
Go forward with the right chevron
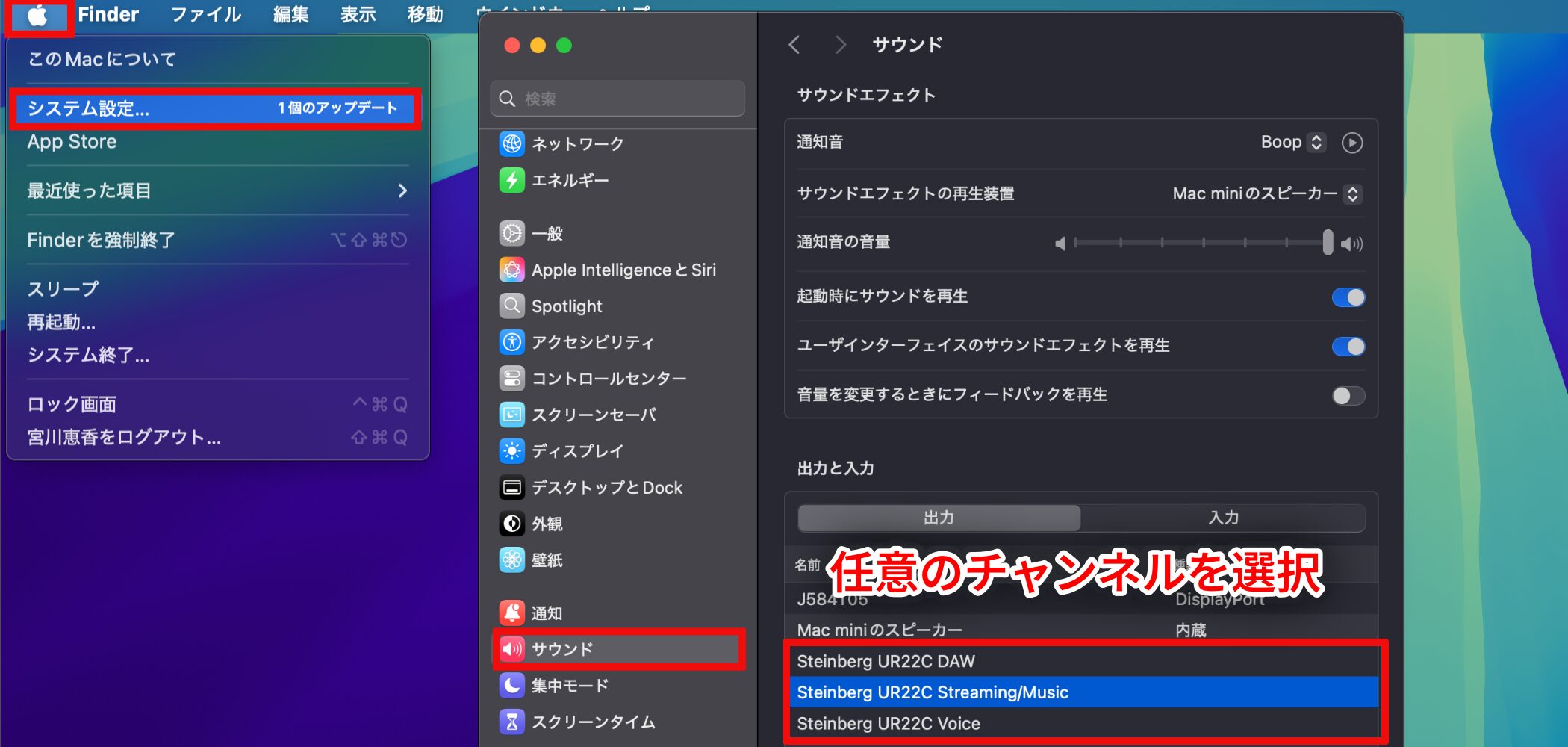pyautogui.click(x=841, y=45)
